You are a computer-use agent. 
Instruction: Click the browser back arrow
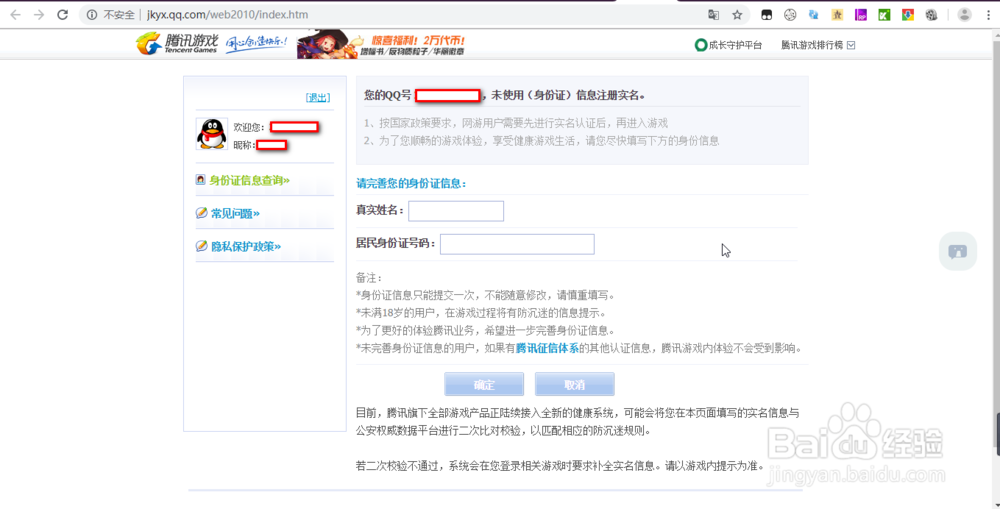pyautogui.click(x=15, y=15)
